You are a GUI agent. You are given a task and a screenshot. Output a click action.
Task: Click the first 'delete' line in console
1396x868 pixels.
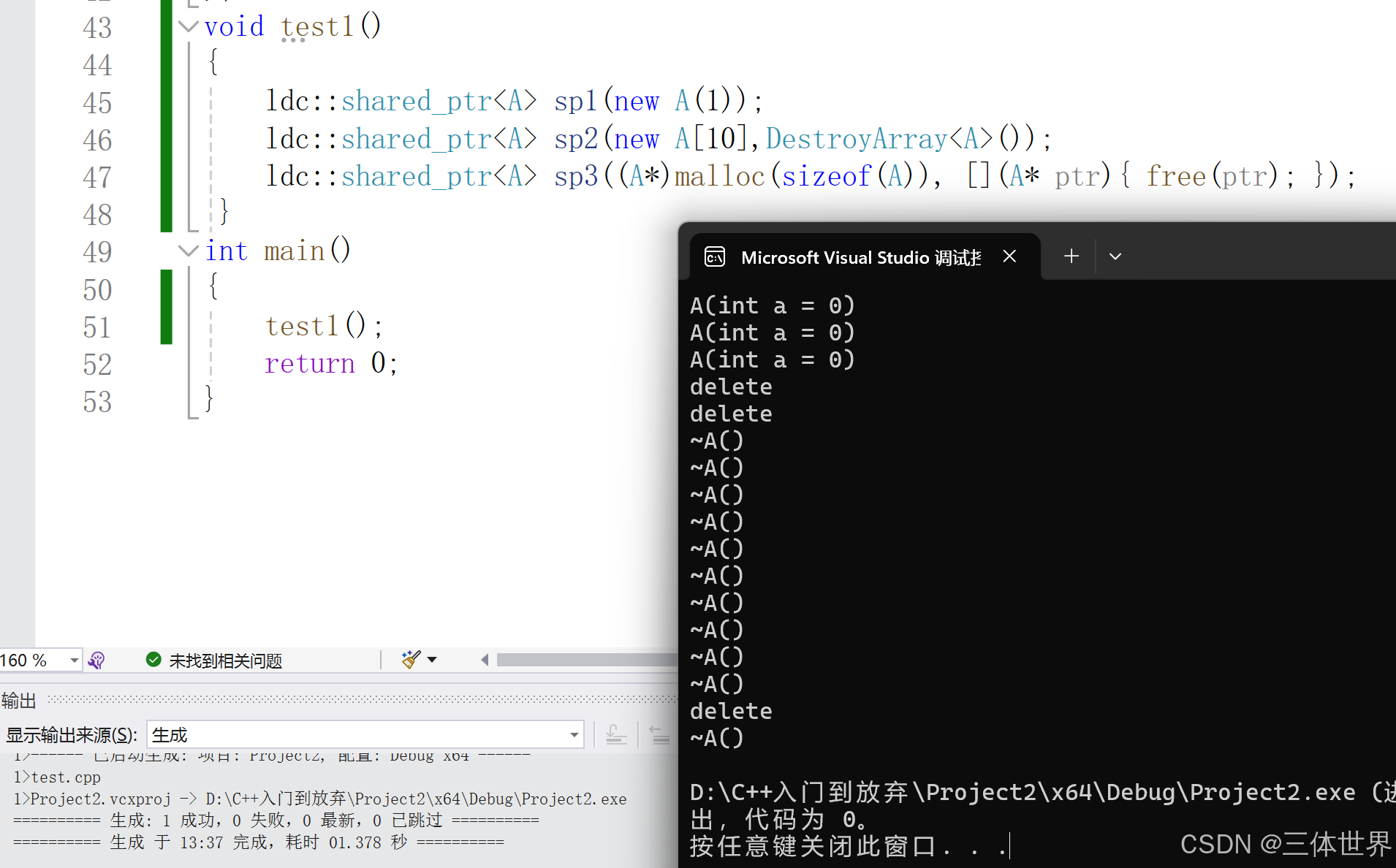(731, 387)
